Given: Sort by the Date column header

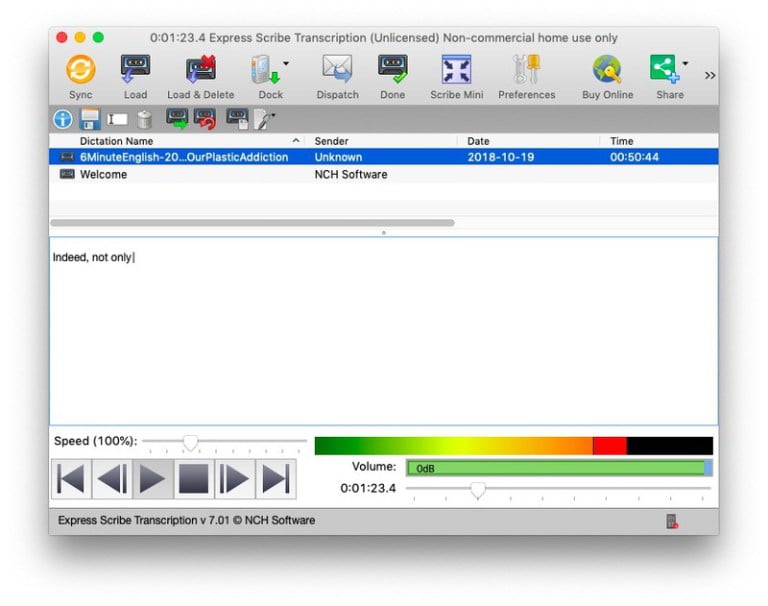Looking at the screenshot, I should 478,141.
